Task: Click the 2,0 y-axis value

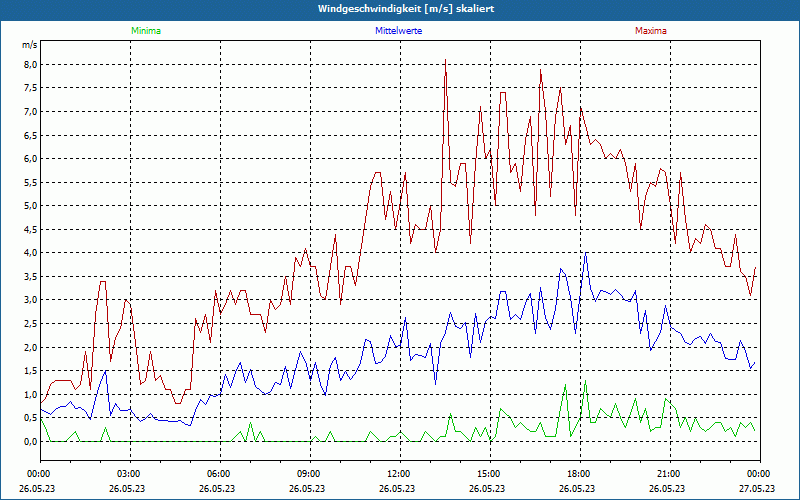Action: pyautogui.click(x=31, y=347)
